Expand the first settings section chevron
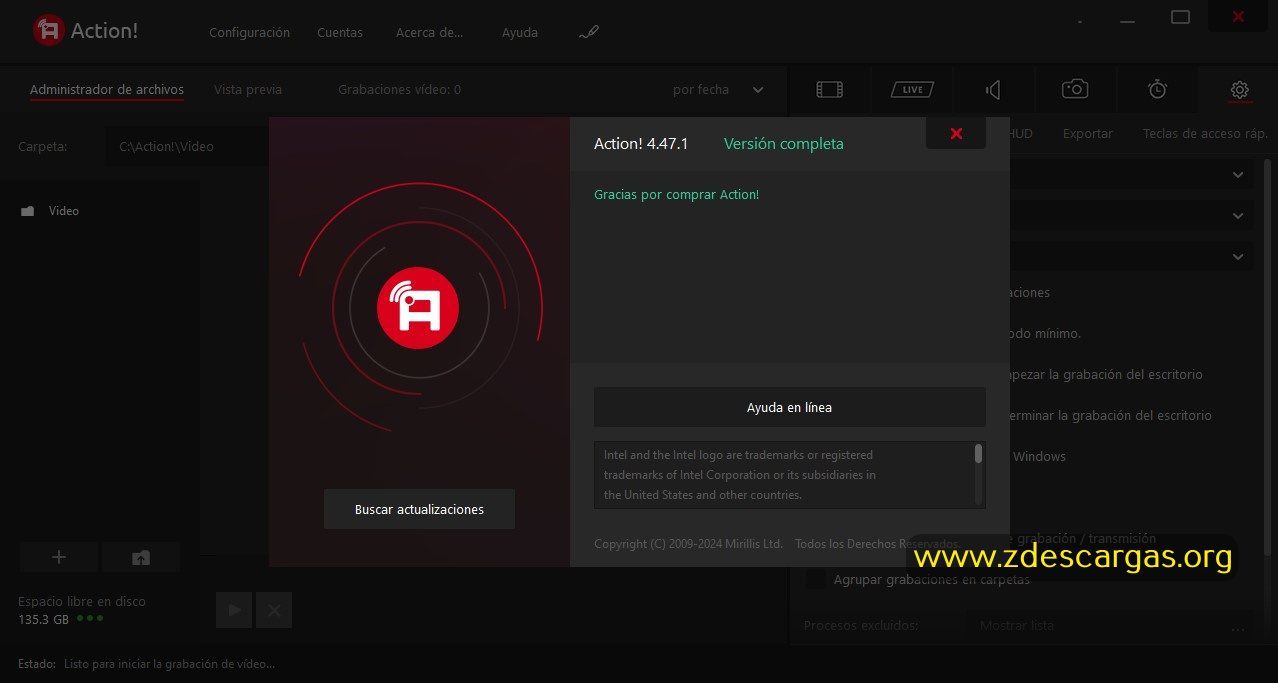Image resolution: width=1278 pixels, height=683 pixels. pos(1238,175)
